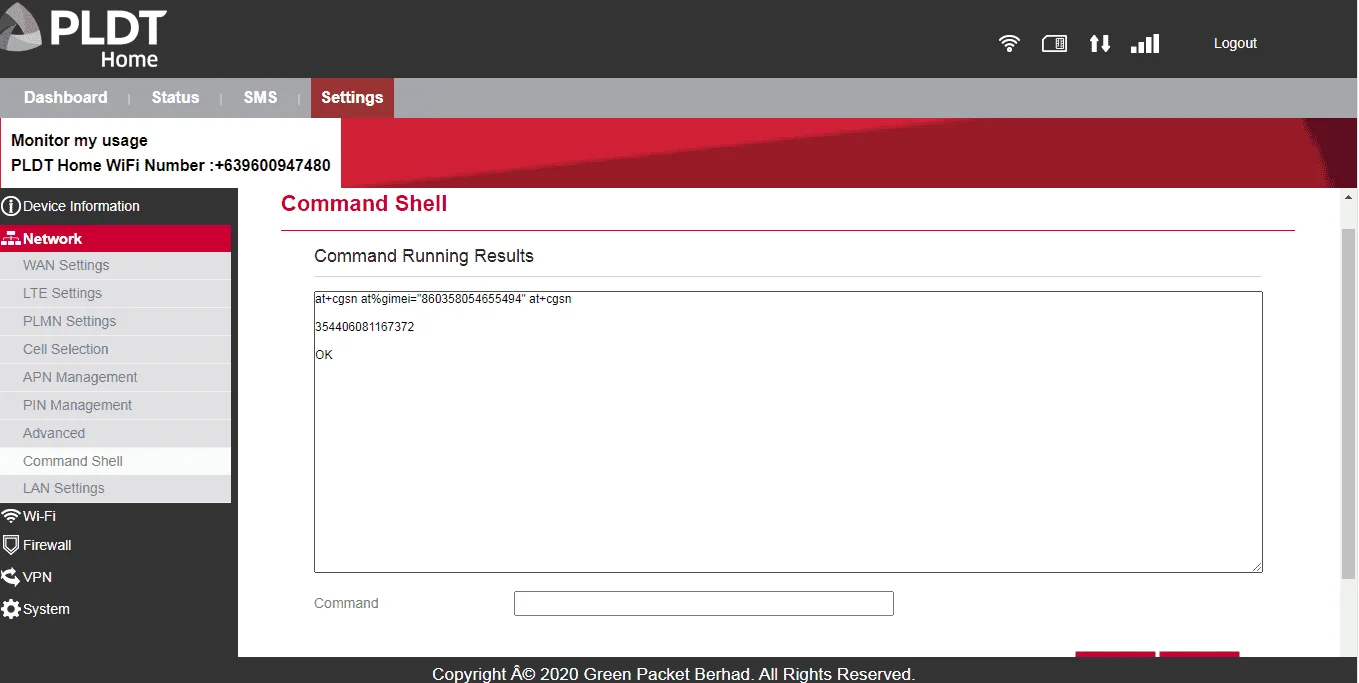The width and height of the screenshot is (1359, 683).
Task: Click the at+cgsn command output line
Action: pyautogui.click(x=443, y=299)
